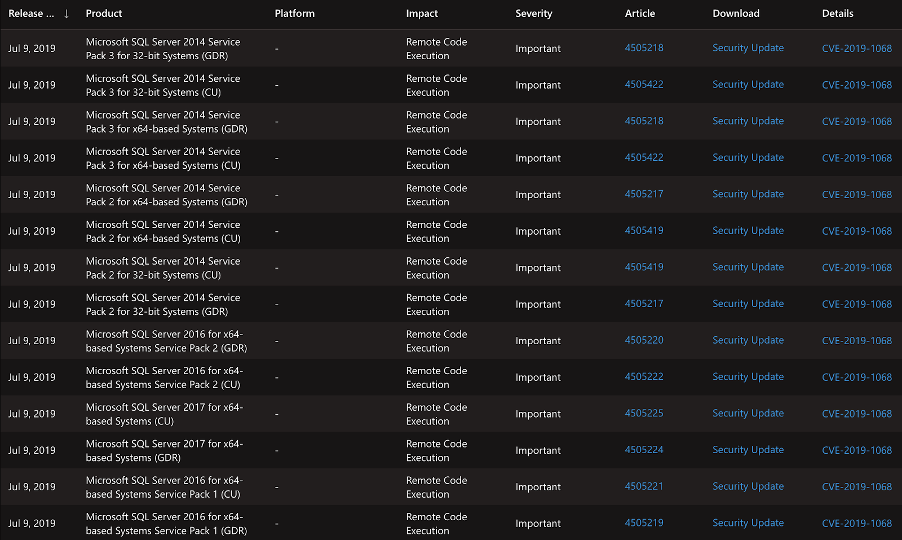Open CVE-2019-1068 for SQL 2016 SP2 GDR row
The height and width of the screenshot is (540, 902).
[857, 341]
